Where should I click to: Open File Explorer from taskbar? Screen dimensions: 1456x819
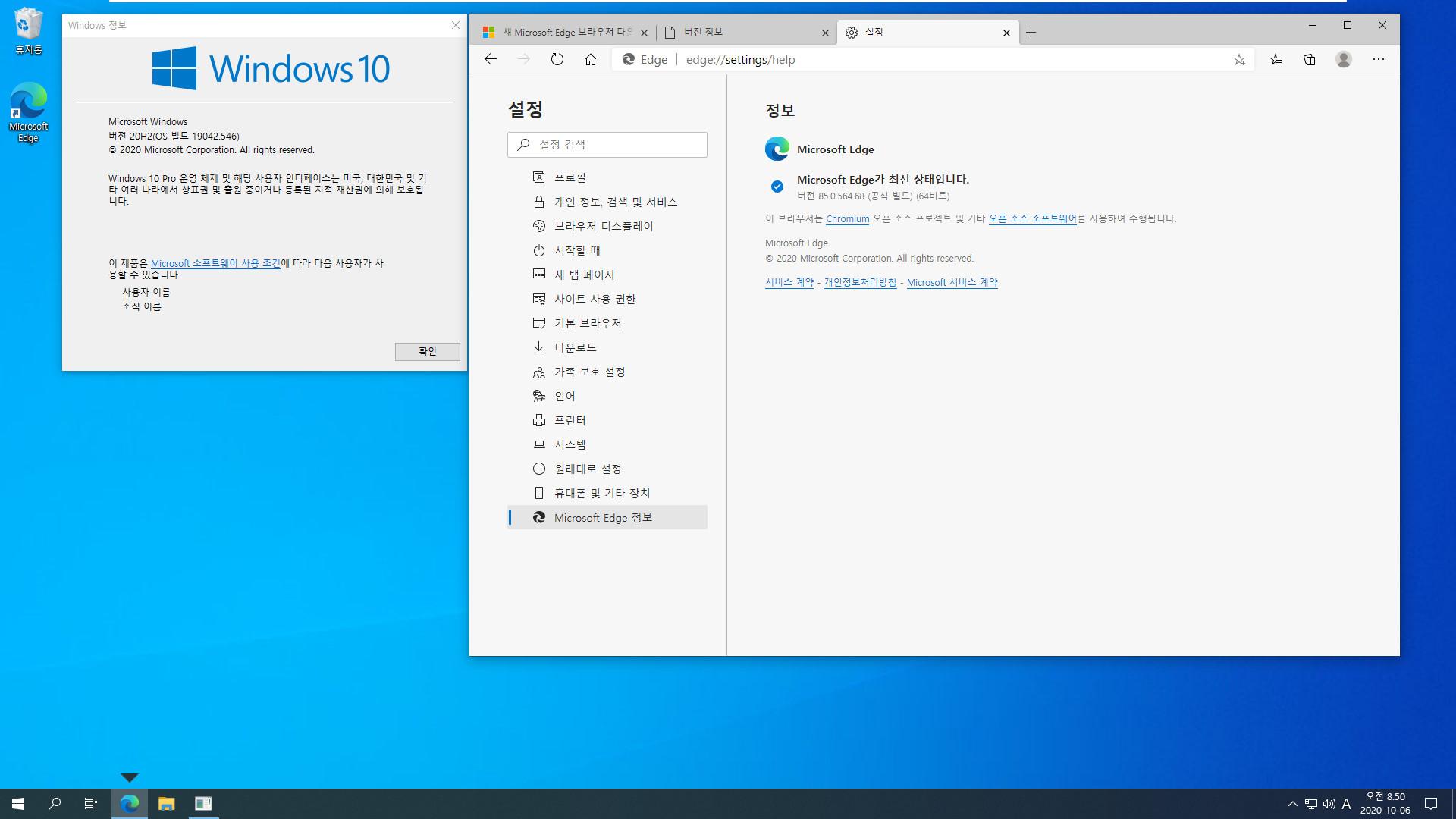(x=166, y=804)
